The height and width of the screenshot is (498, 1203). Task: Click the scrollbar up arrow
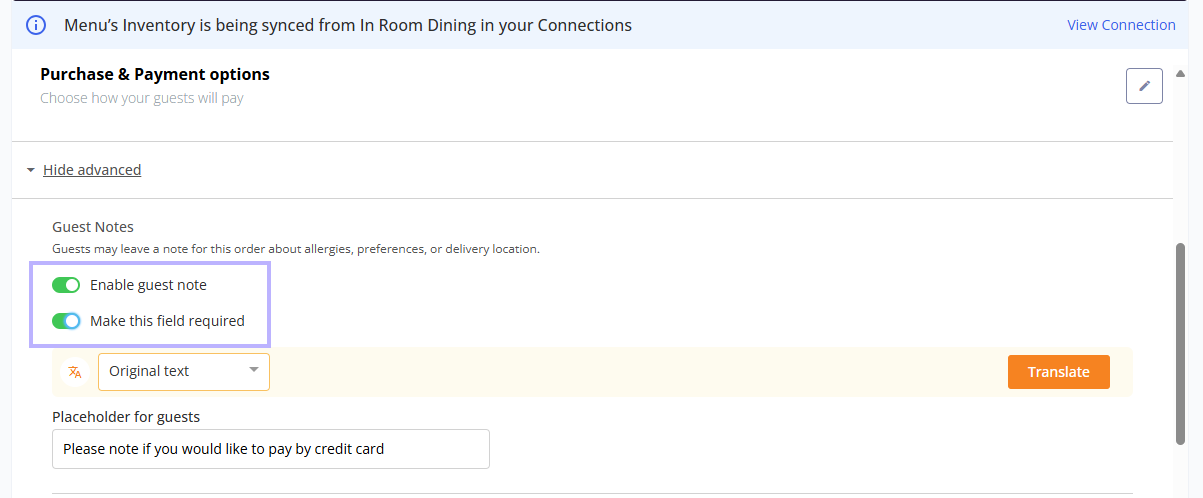coord(1181,73)
